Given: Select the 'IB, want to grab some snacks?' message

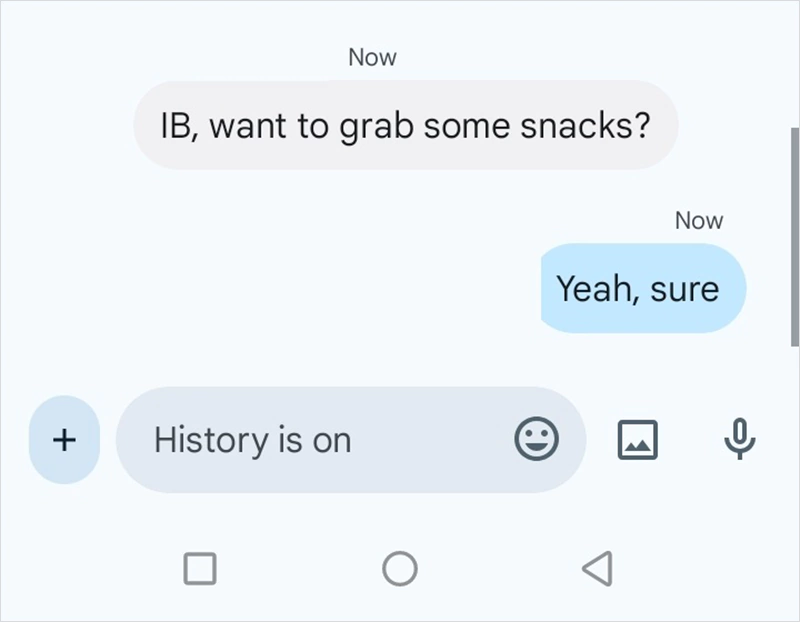Looking at the screenshot, I should [405, 126].
